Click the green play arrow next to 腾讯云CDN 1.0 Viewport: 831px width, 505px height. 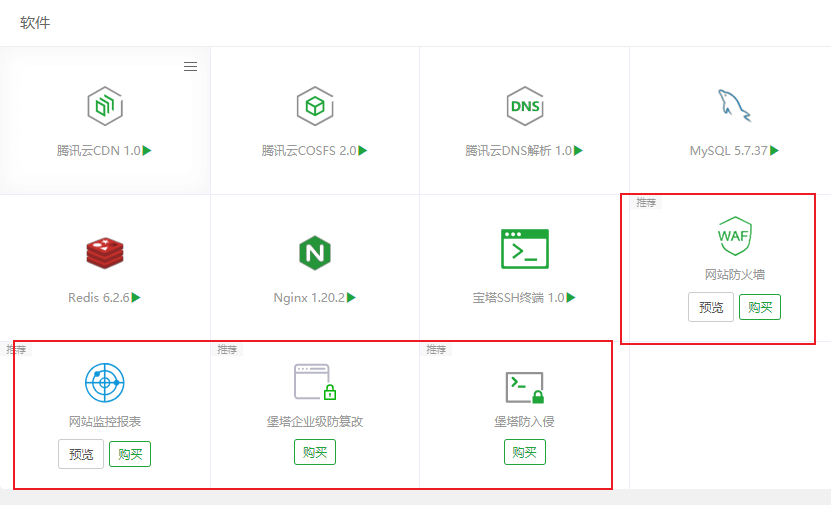(147, 150)
